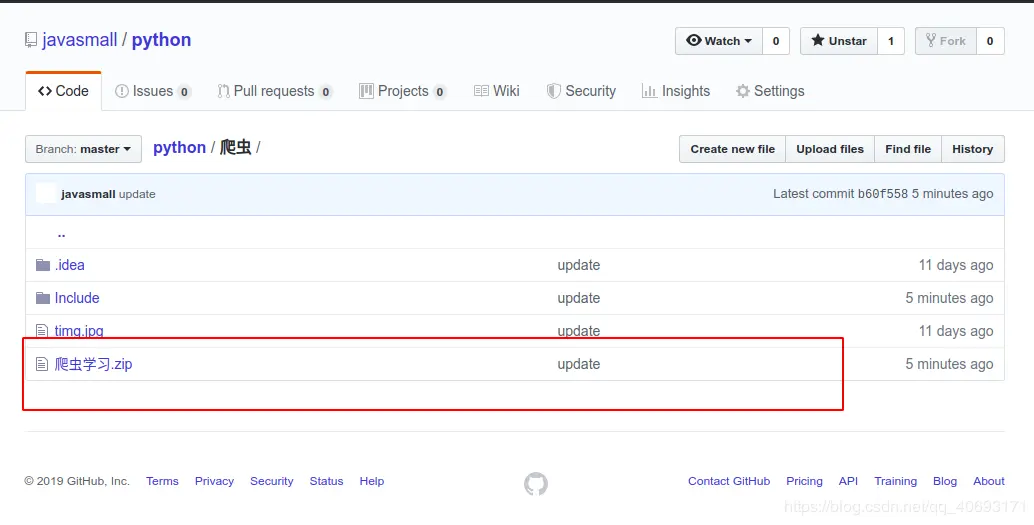This screenshot has width=1034, height=525.
Task: Click the Upload files button
Action: tap(830, 149)
